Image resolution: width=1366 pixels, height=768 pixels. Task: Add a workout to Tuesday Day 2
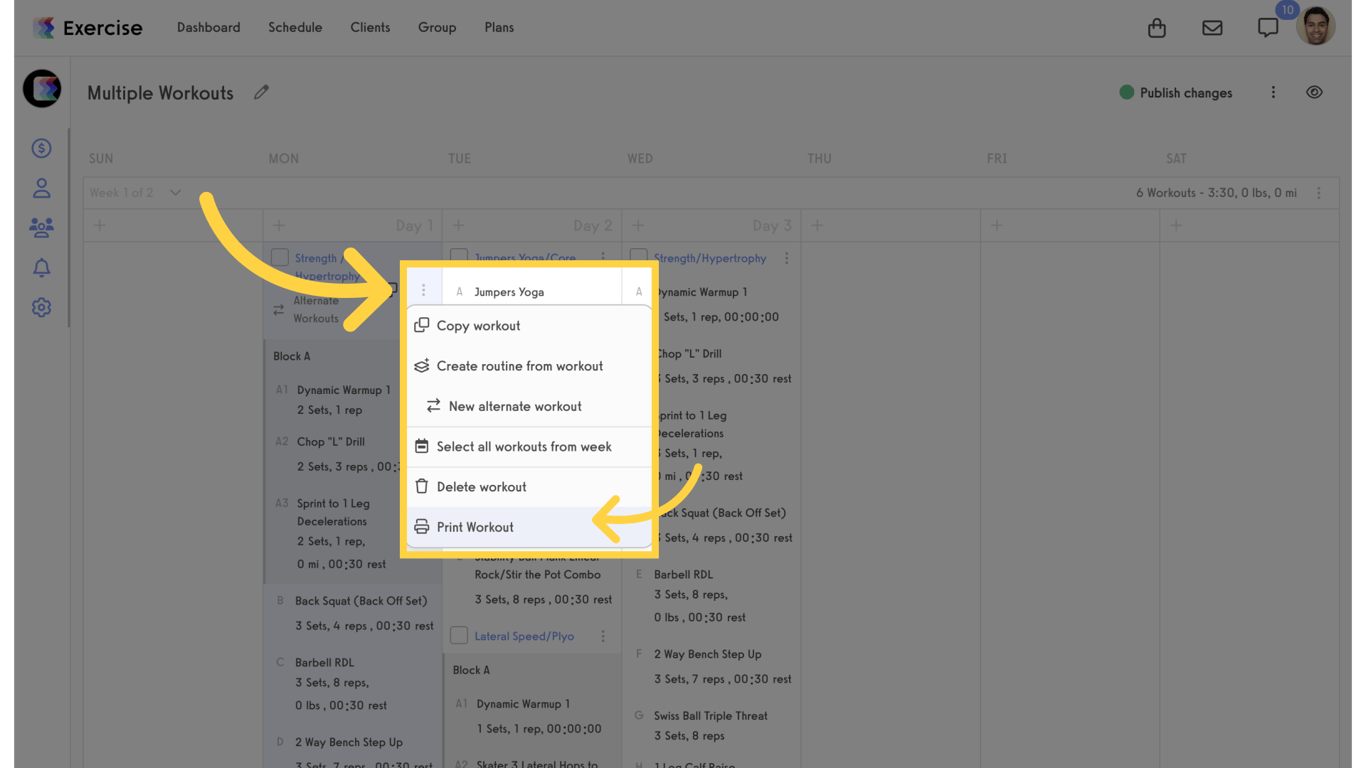tap(459, 225)
